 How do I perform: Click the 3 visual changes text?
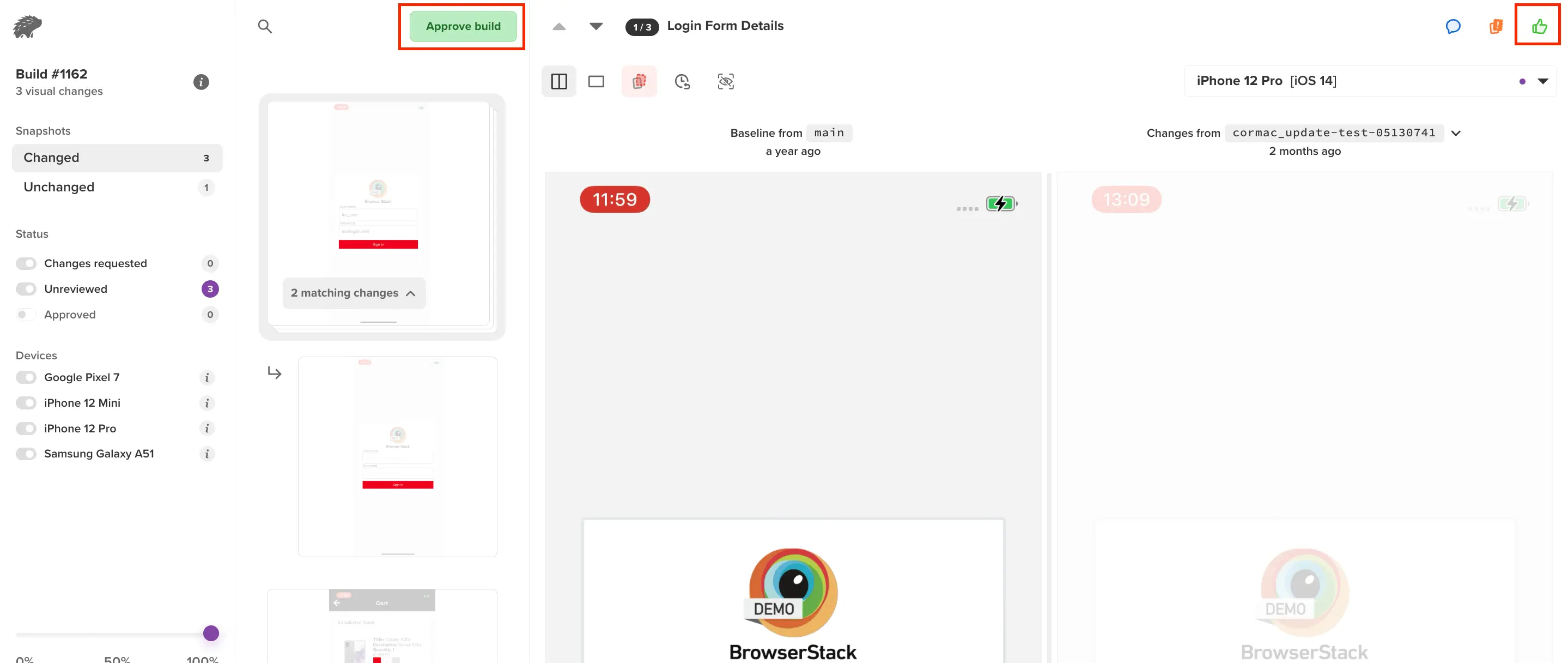coord(59,91)
